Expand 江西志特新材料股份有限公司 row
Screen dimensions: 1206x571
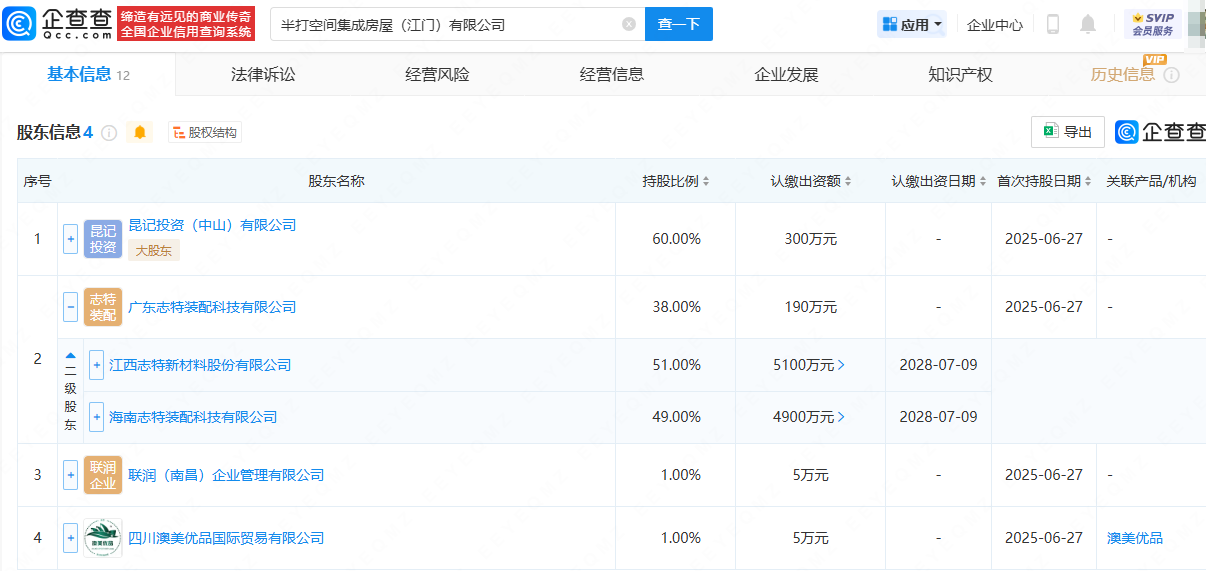coord(96,365)
